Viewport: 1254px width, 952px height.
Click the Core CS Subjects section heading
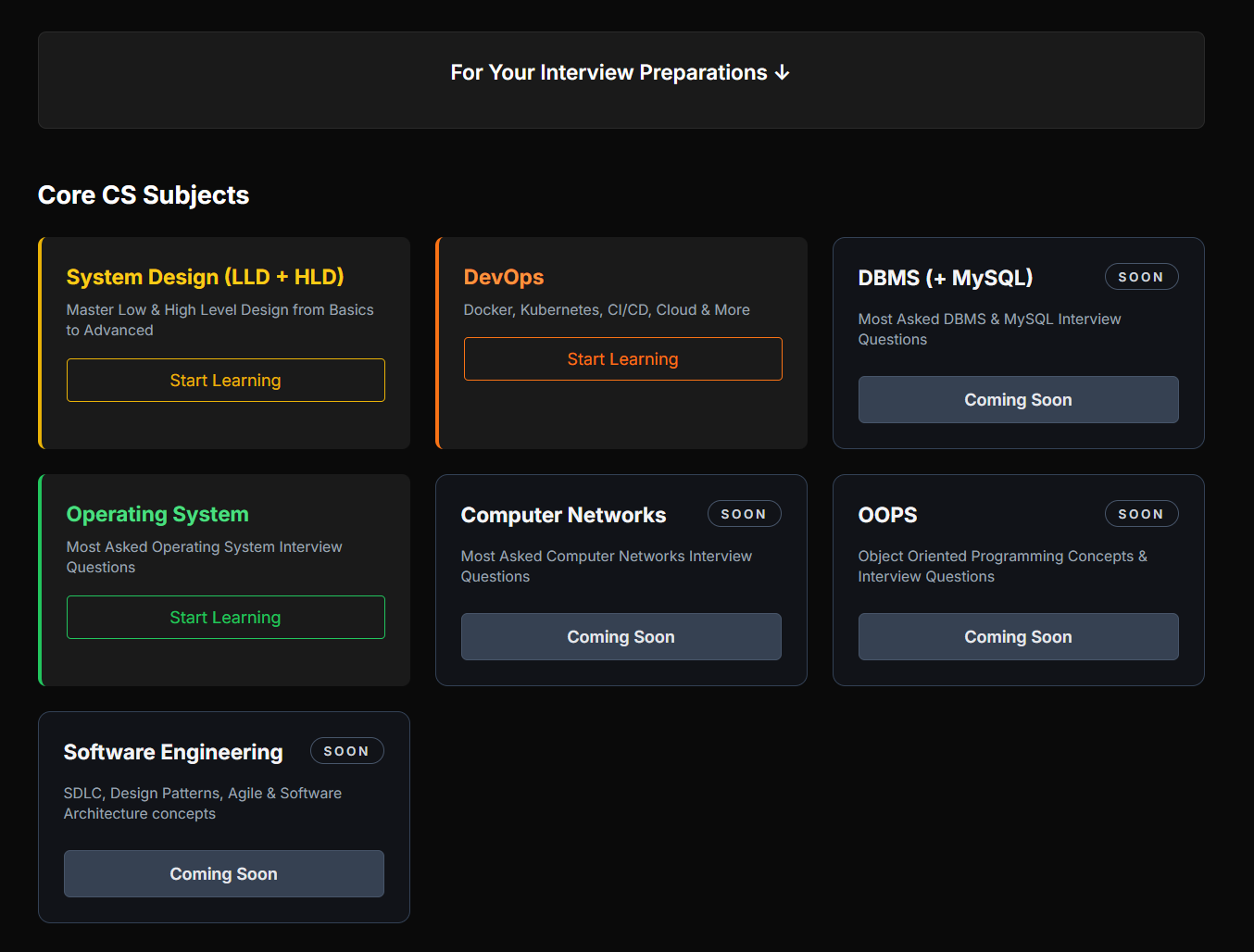[144, 194]
